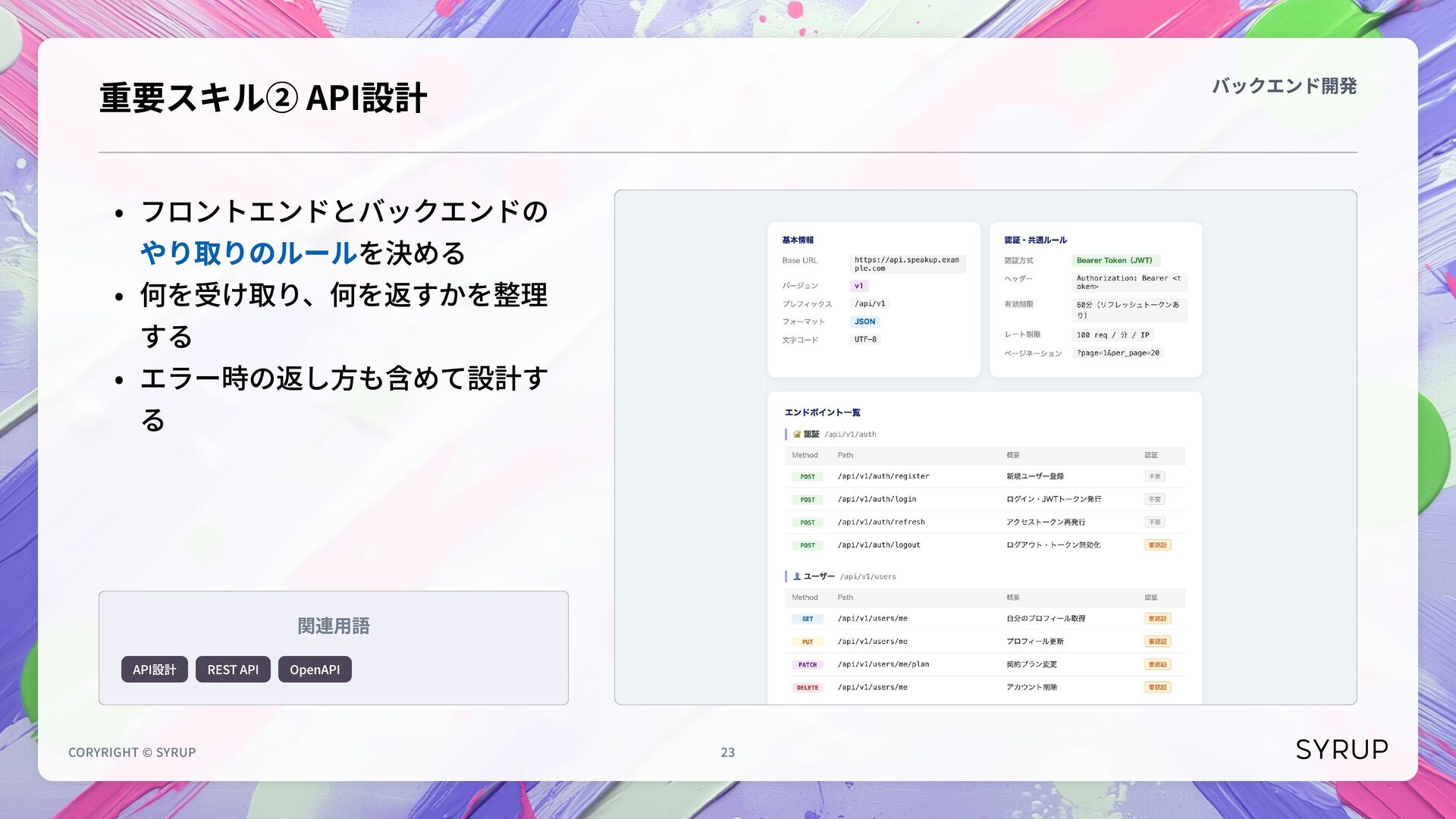The image size is (1456, 819).
Task: Click the JSON format badge
Action: pyautogui.click(x=864, y=322)
